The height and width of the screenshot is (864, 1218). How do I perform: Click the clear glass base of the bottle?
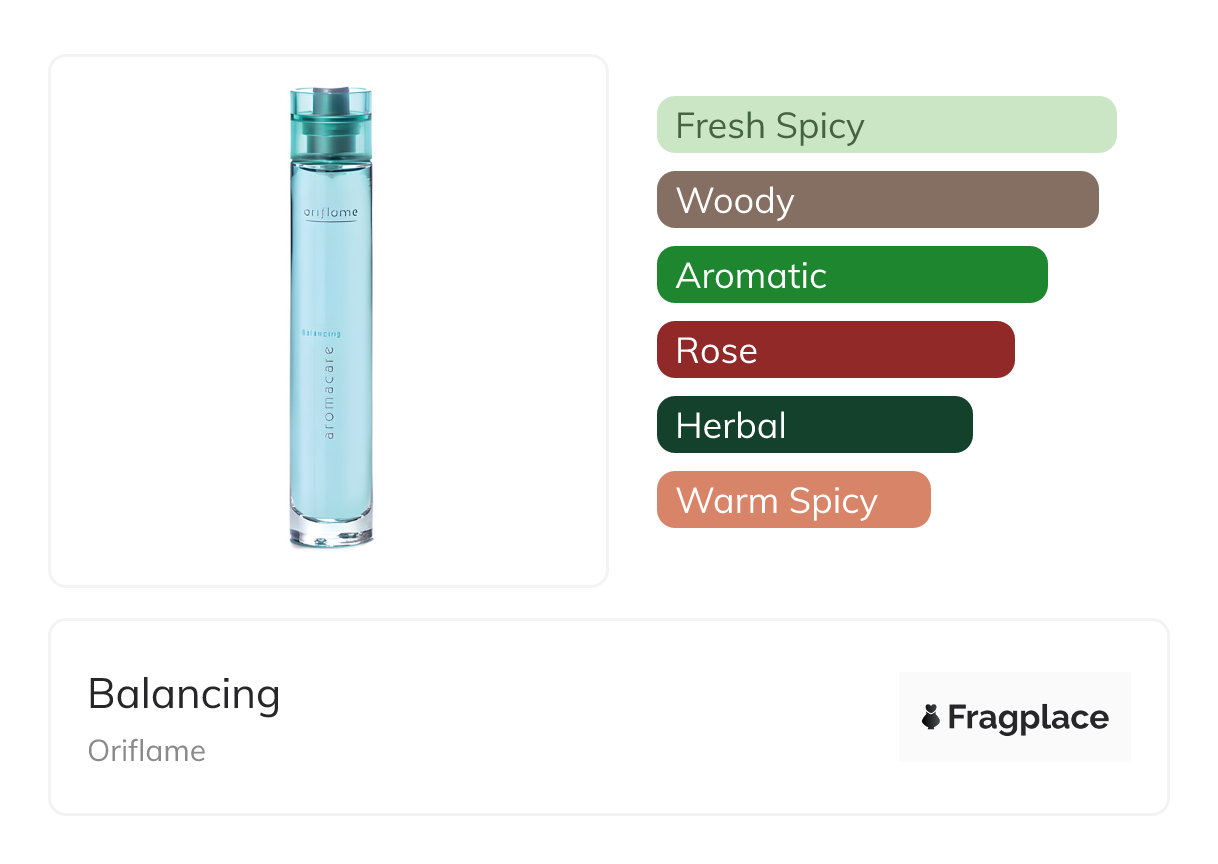(331, 532)
